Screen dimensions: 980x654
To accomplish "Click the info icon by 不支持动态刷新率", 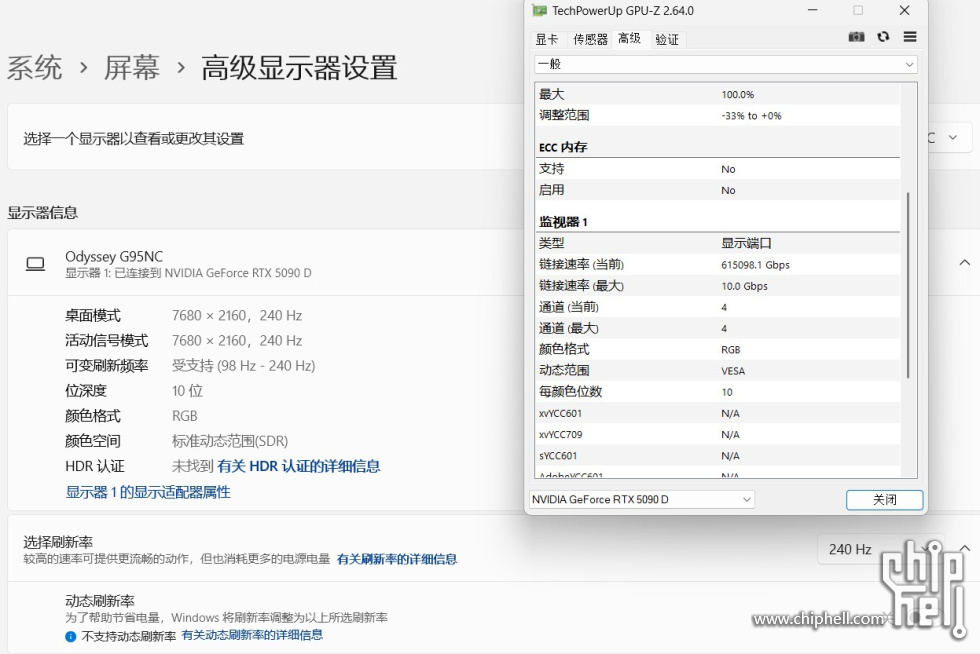I will point(71,636).
